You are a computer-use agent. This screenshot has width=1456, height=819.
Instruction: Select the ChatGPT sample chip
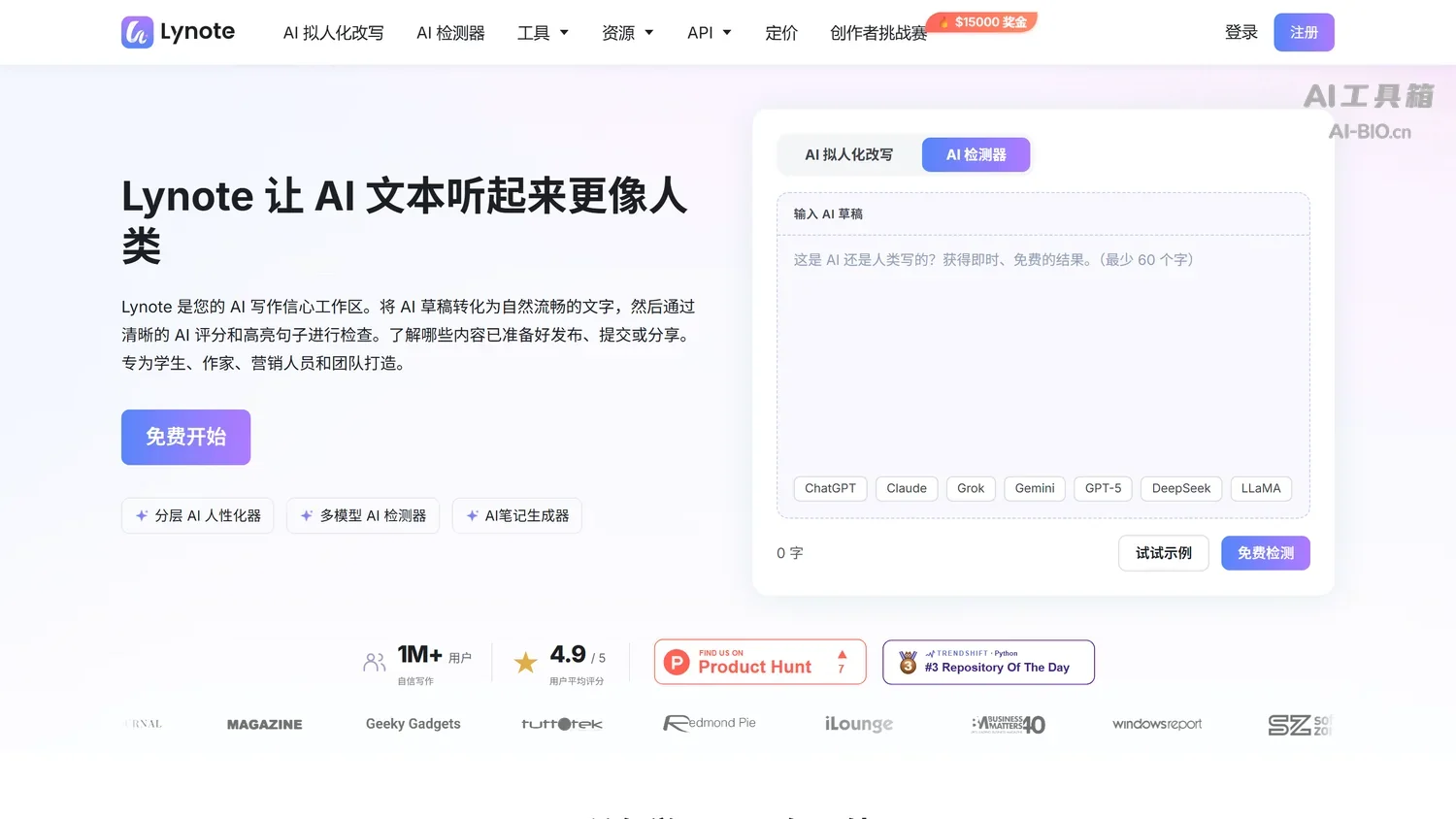pos(830,488)
